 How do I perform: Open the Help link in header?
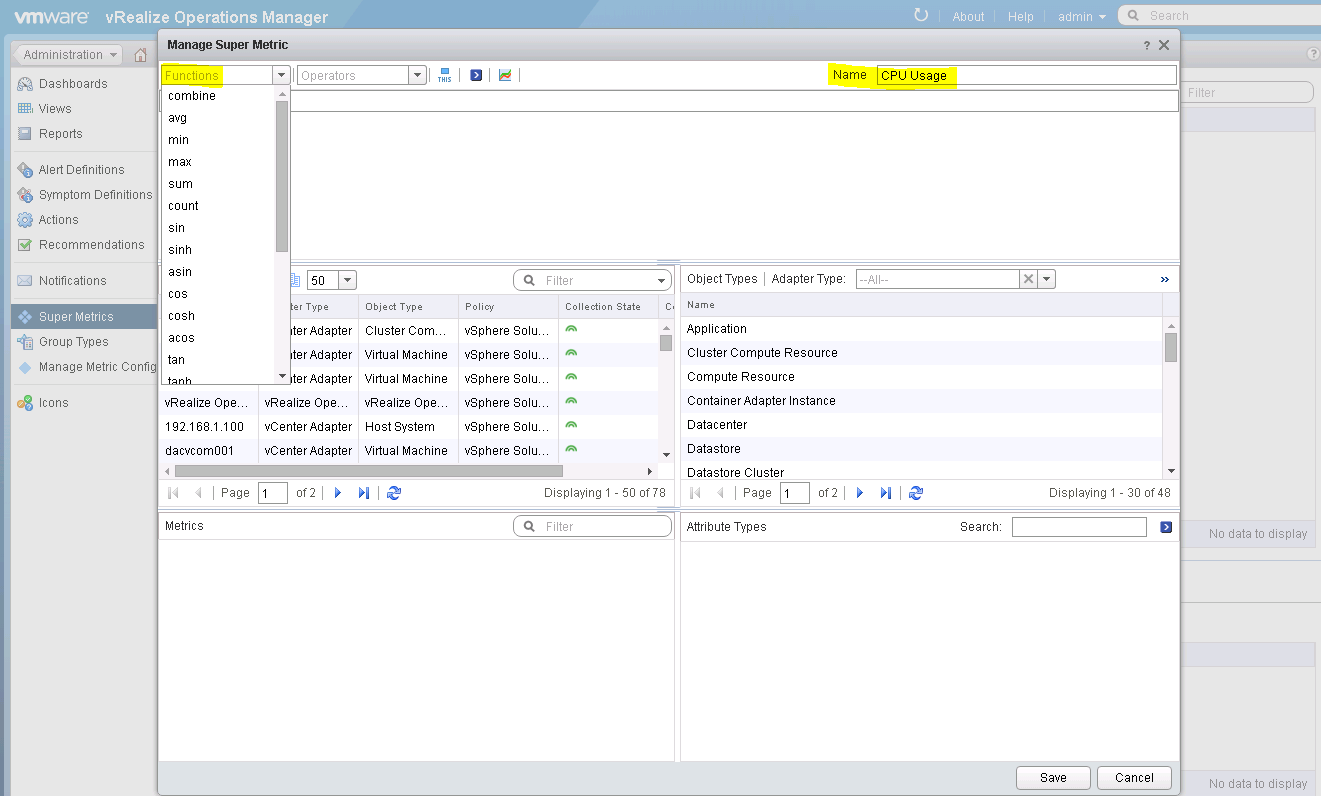(x=1021, y=16)
